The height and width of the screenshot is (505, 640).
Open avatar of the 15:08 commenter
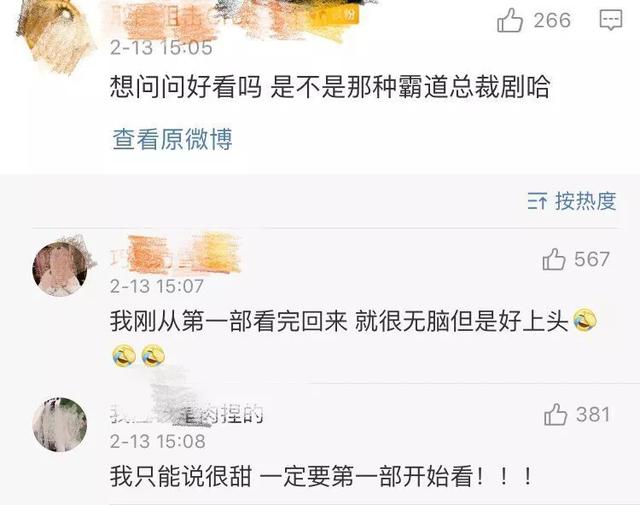60,424
